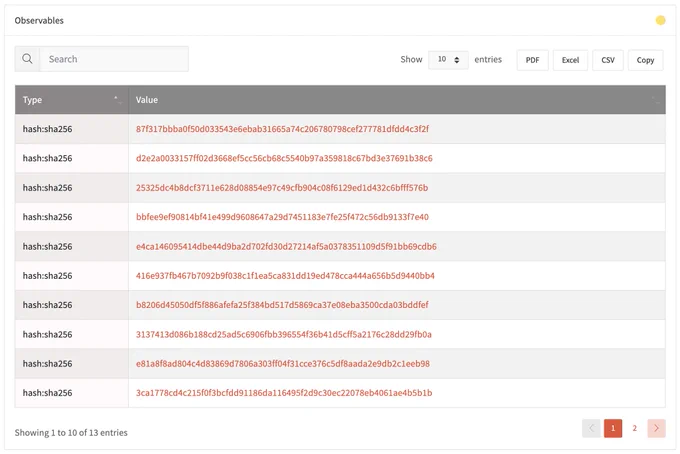The height and width of the screenshot is (454, 680).
Task: Click 'Showing 1 to 10 of 13 entries'
Action: point(71,433)
